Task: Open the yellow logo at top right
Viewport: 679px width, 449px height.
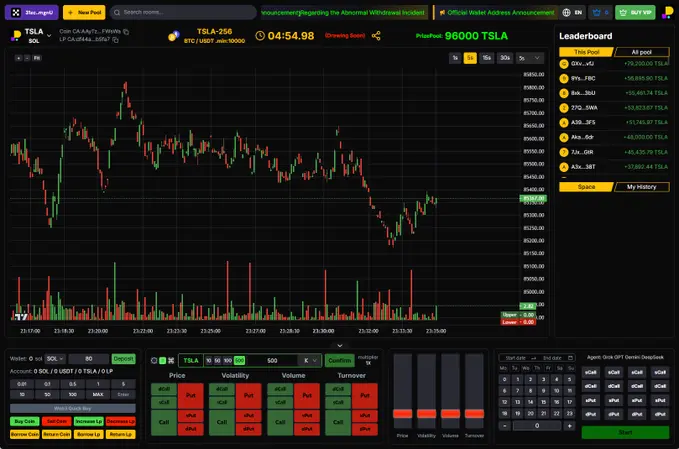Action: pos(667,12)
